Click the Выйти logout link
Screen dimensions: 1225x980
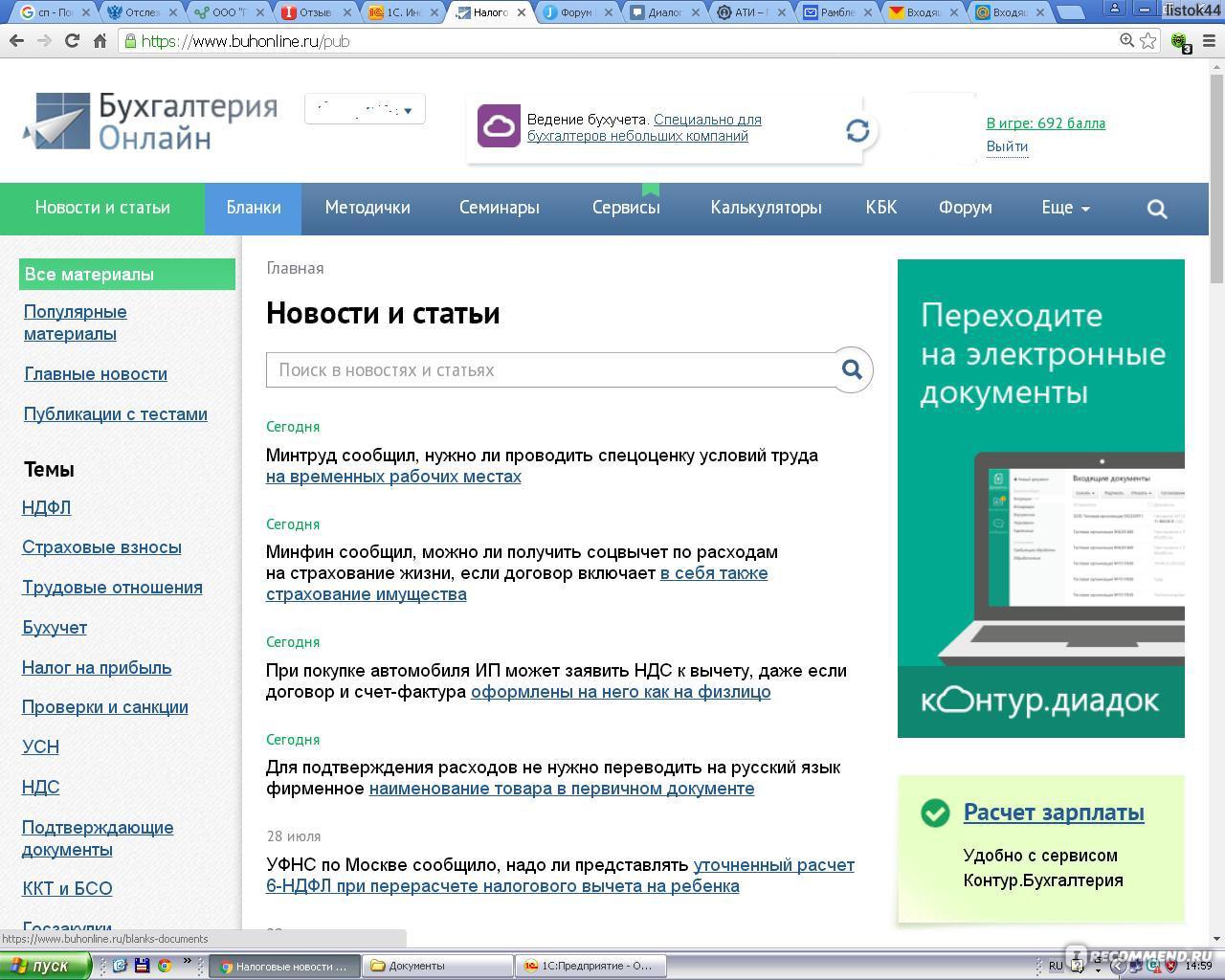[1007, 146]
